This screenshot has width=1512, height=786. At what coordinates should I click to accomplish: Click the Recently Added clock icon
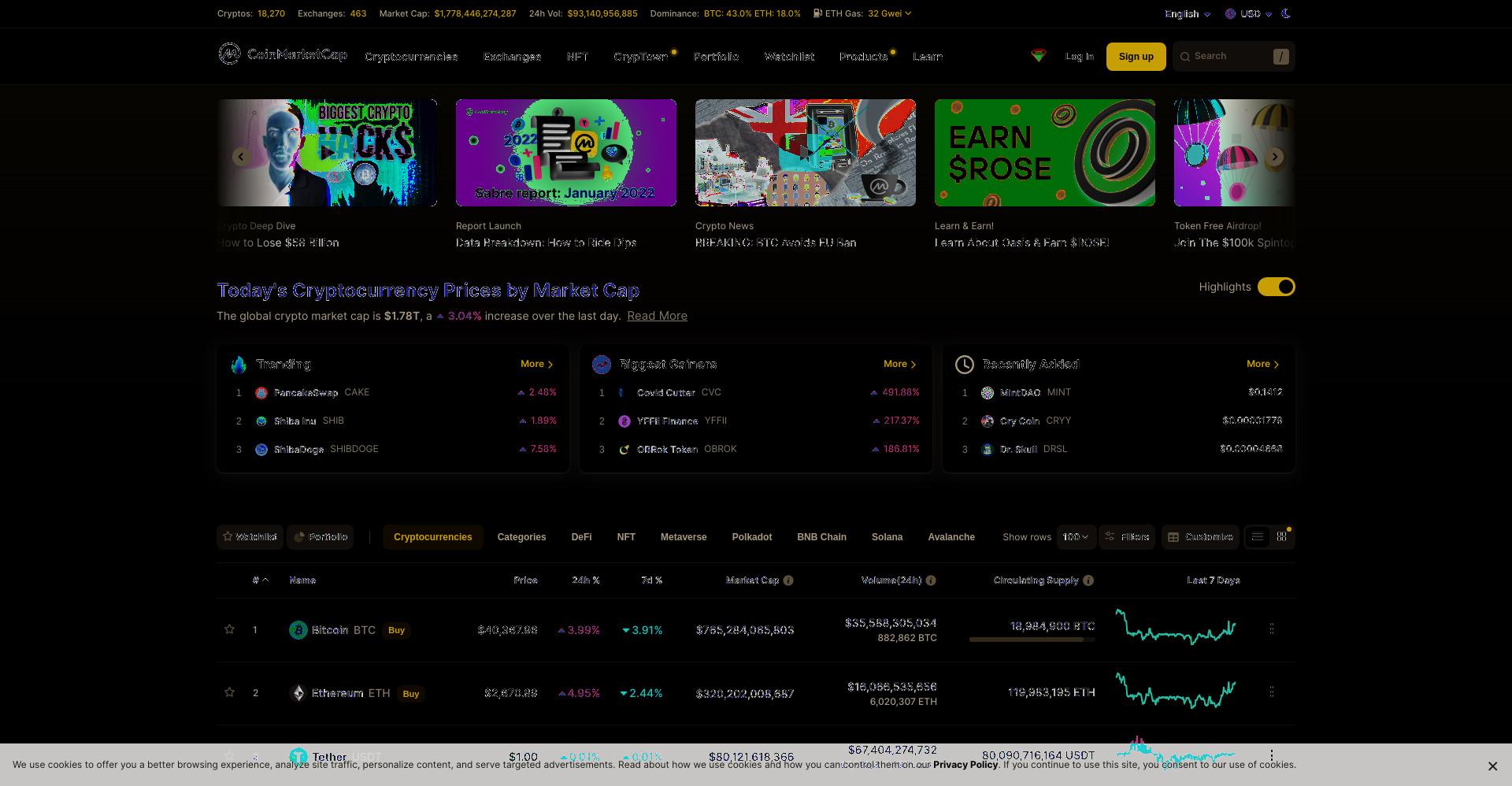tap(965, 364)
